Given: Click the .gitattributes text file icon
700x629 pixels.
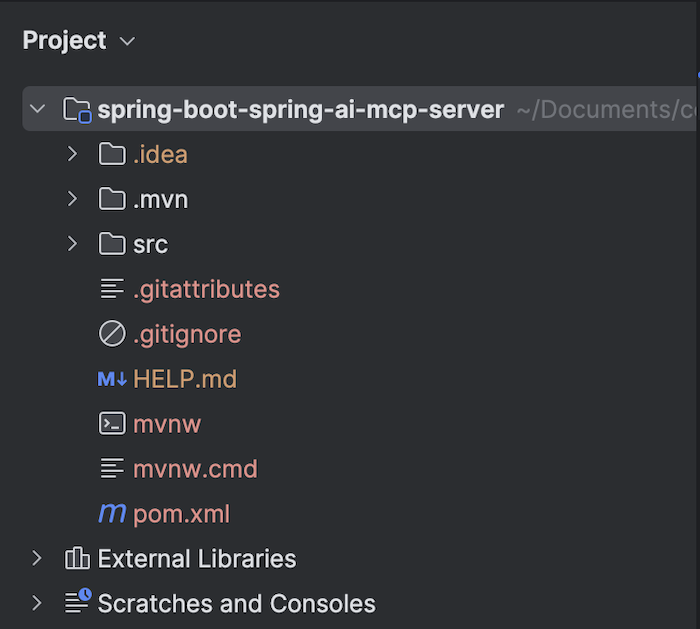Looking at the screenshot, I should coord(112,289).
